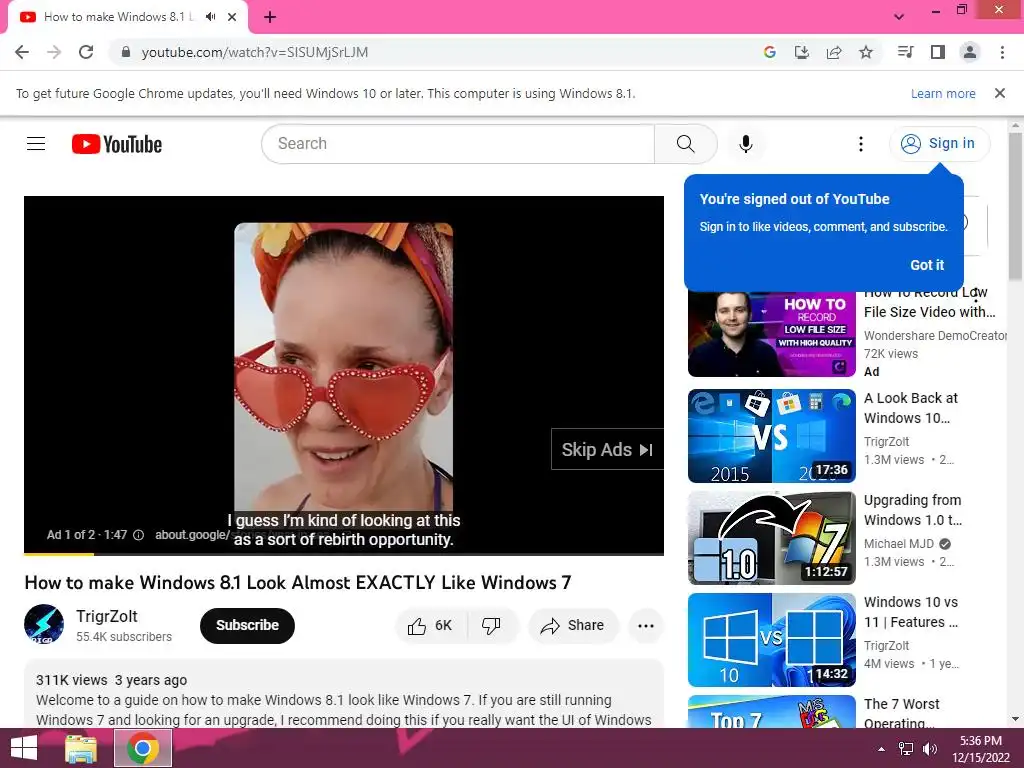Open the Wondershare DemoCreator ad thumbnail
1024x768 pixels.
pos(771,333)
